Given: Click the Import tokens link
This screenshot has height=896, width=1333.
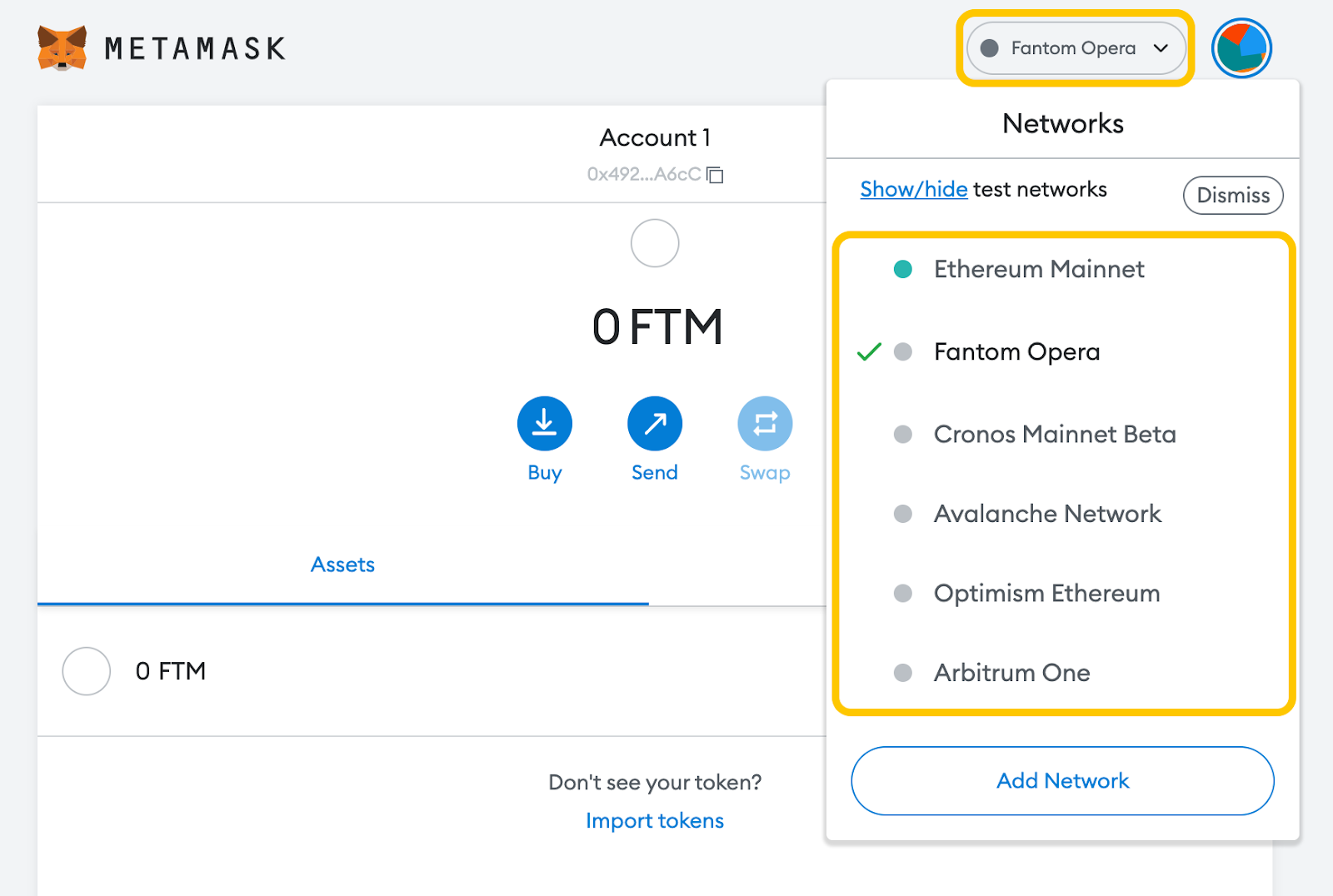Looking at the screenshot, I should coord(655,820).
